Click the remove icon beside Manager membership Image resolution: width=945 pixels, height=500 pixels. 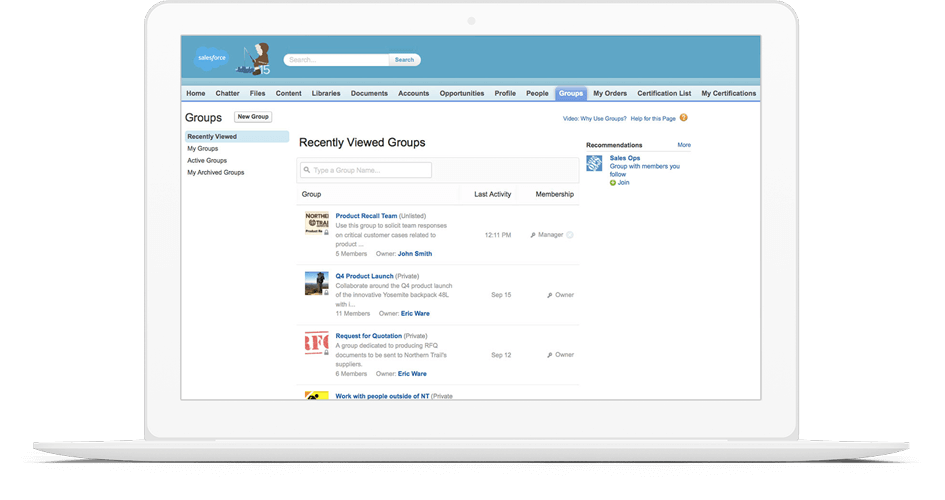tap(570, 235)
